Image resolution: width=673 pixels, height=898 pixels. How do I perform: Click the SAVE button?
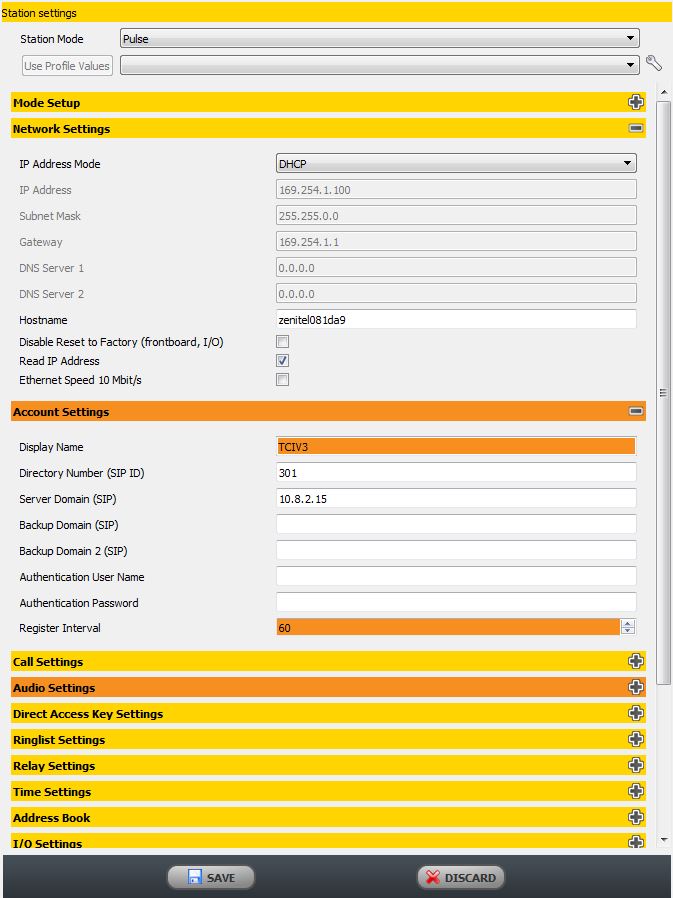coord(211,877)
